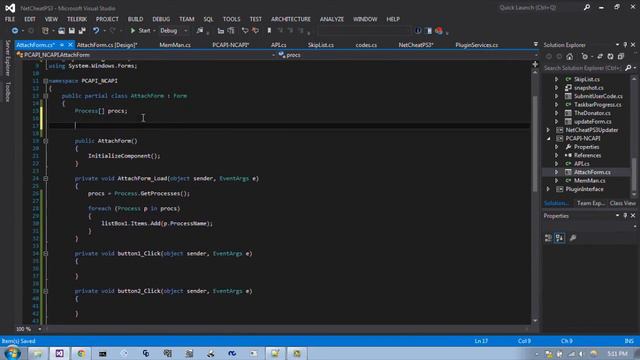640x360 pixels.
Task: Click the Navigate Backward toolbar icon
Action: [15, 31]
